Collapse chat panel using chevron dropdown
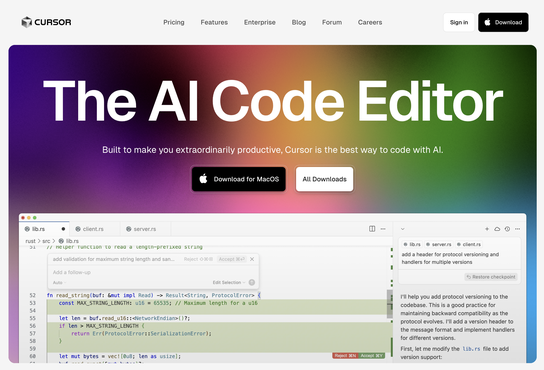The width and height of the screenshot is (544, 370). 402,229
